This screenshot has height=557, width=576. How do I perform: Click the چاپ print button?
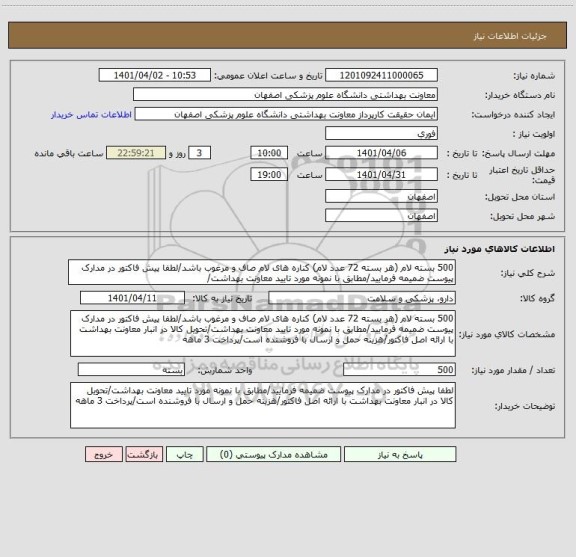[x=185, y=454]
